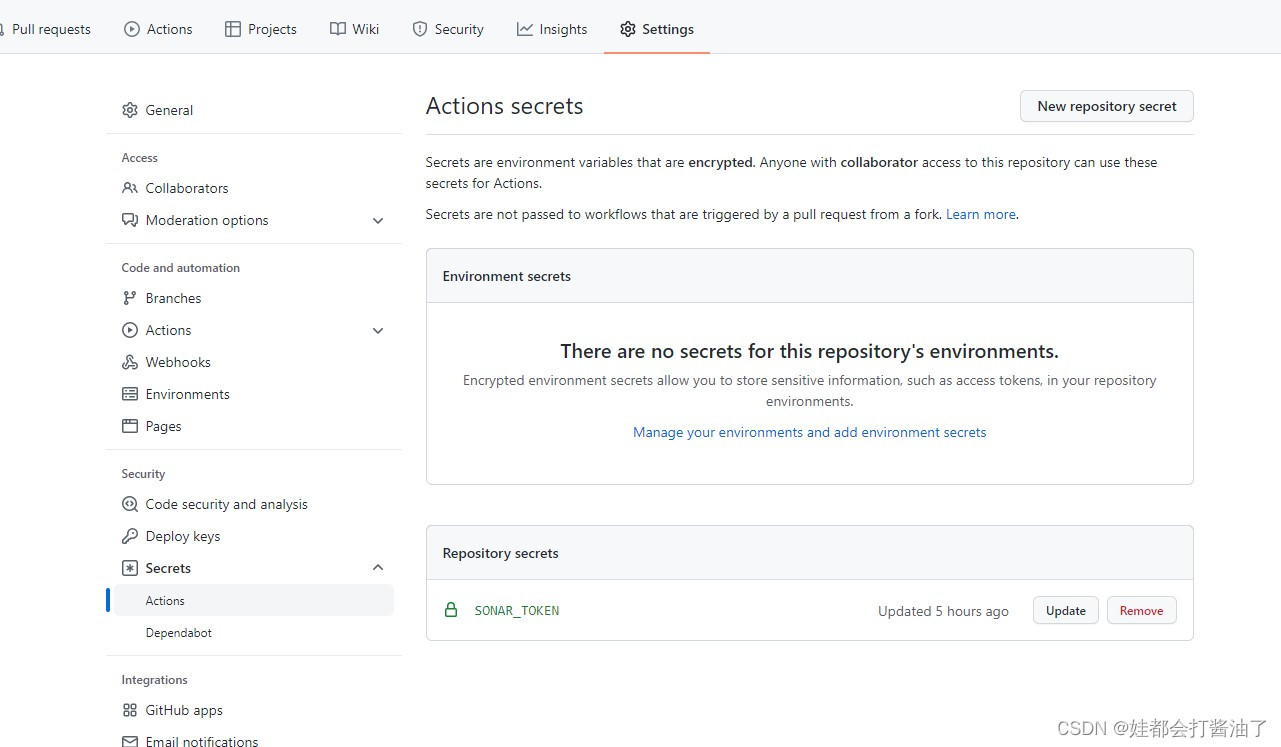The width and height of the screenshot is (1281, 747).
Task: Open General settings label
Action: pyautogui.click(x=169, y=110)
